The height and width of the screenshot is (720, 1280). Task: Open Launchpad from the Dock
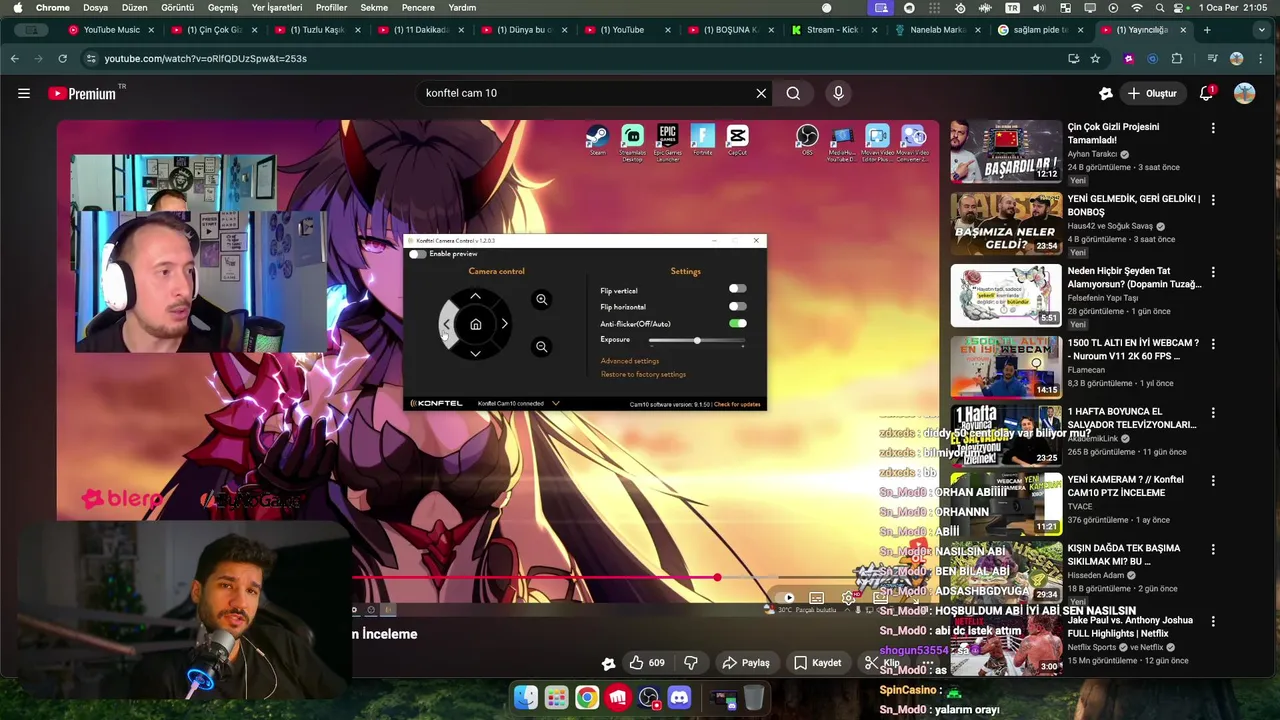coord(556,697)
